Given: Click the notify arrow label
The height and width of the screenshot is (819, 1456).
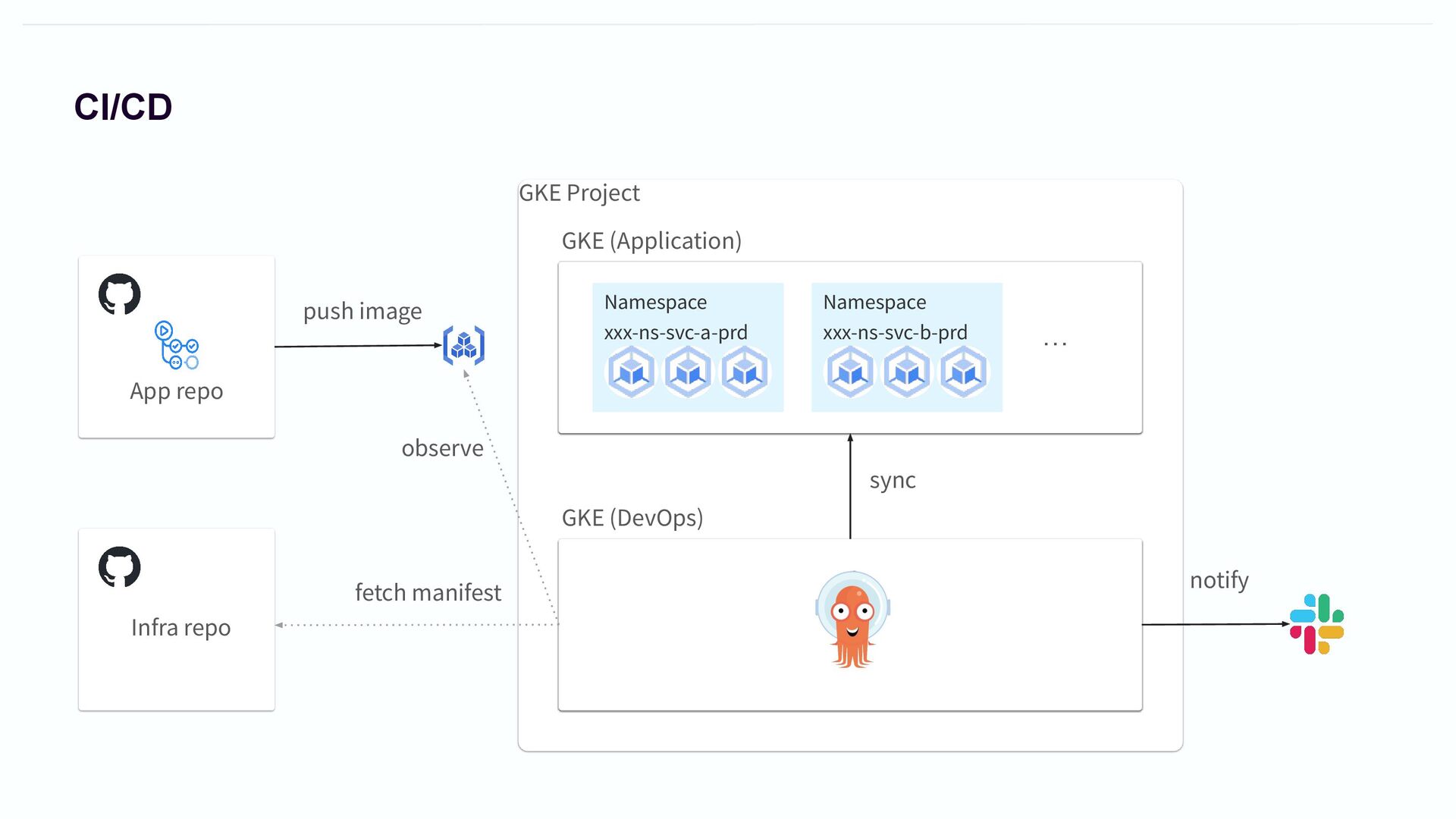Looking at the screenshot, I should (x=1219, y=580).
